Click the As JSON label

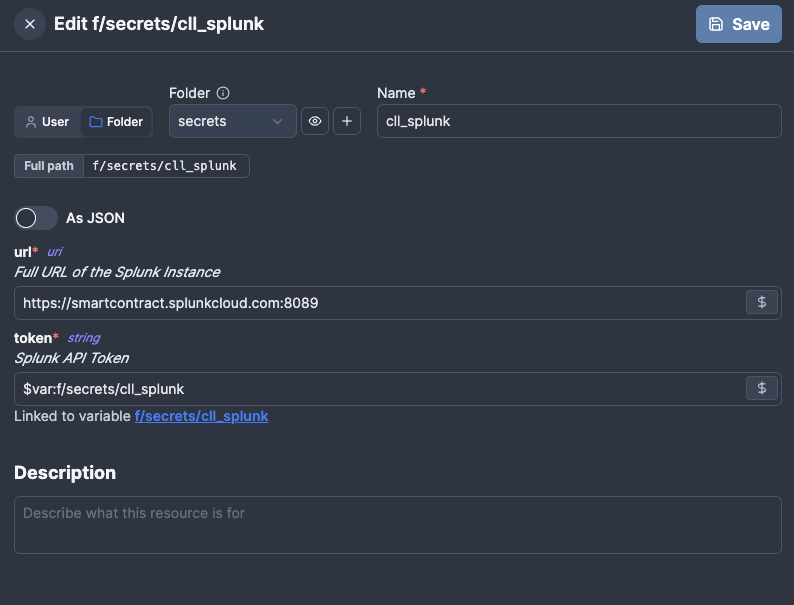tap(95, 218)
